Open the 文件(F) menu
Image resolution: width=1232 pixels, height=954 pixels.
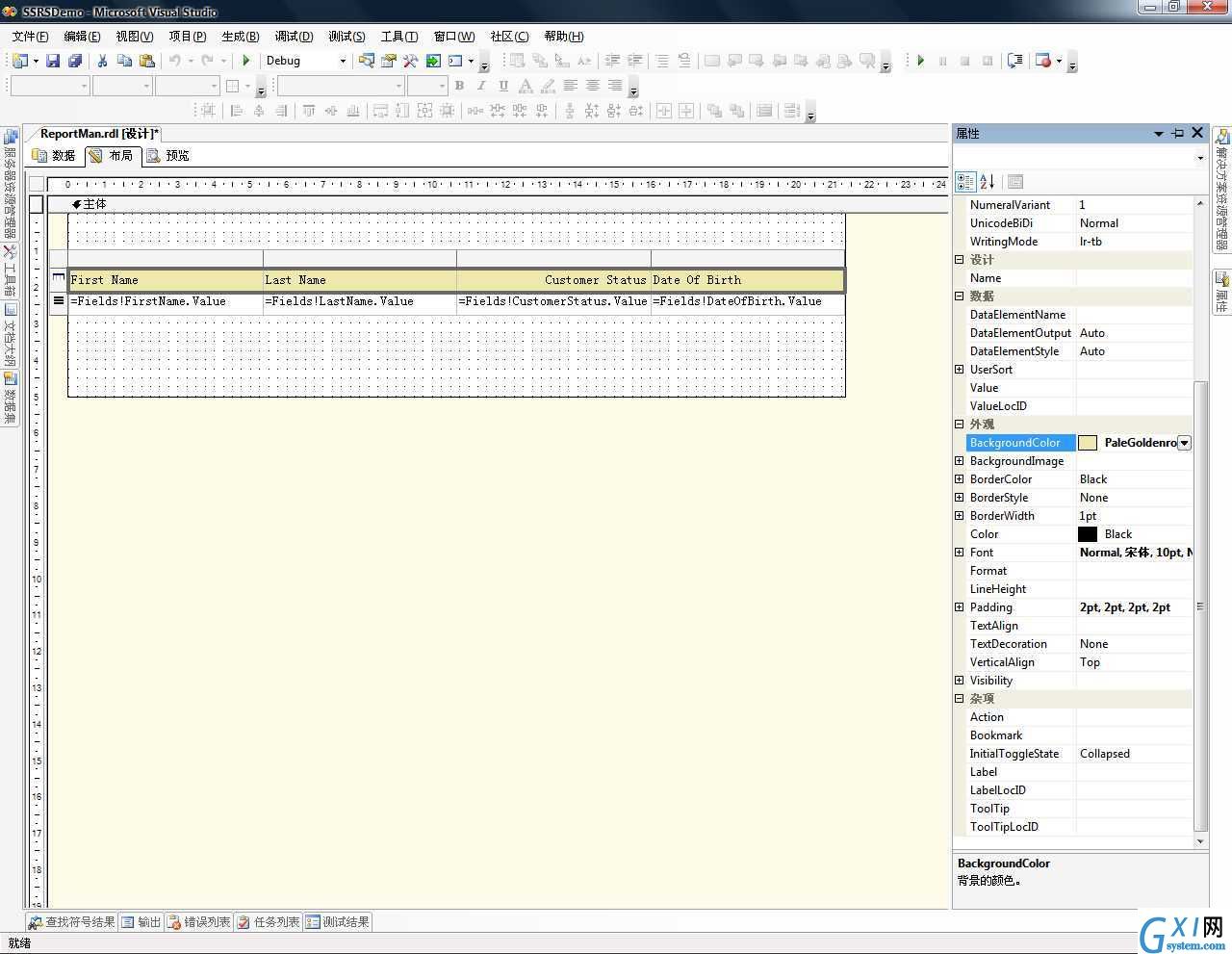click(x=30, y=36)
